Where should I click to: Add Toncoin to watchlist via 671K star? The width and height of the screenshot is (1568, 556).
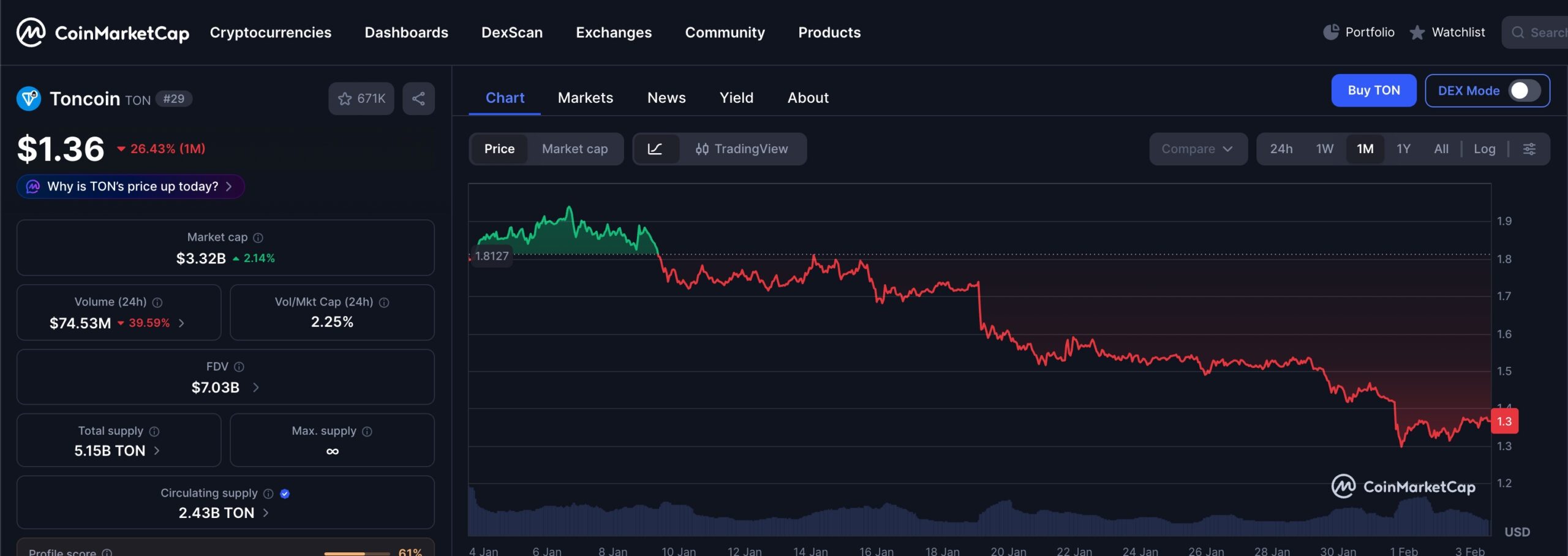(361, 99)
